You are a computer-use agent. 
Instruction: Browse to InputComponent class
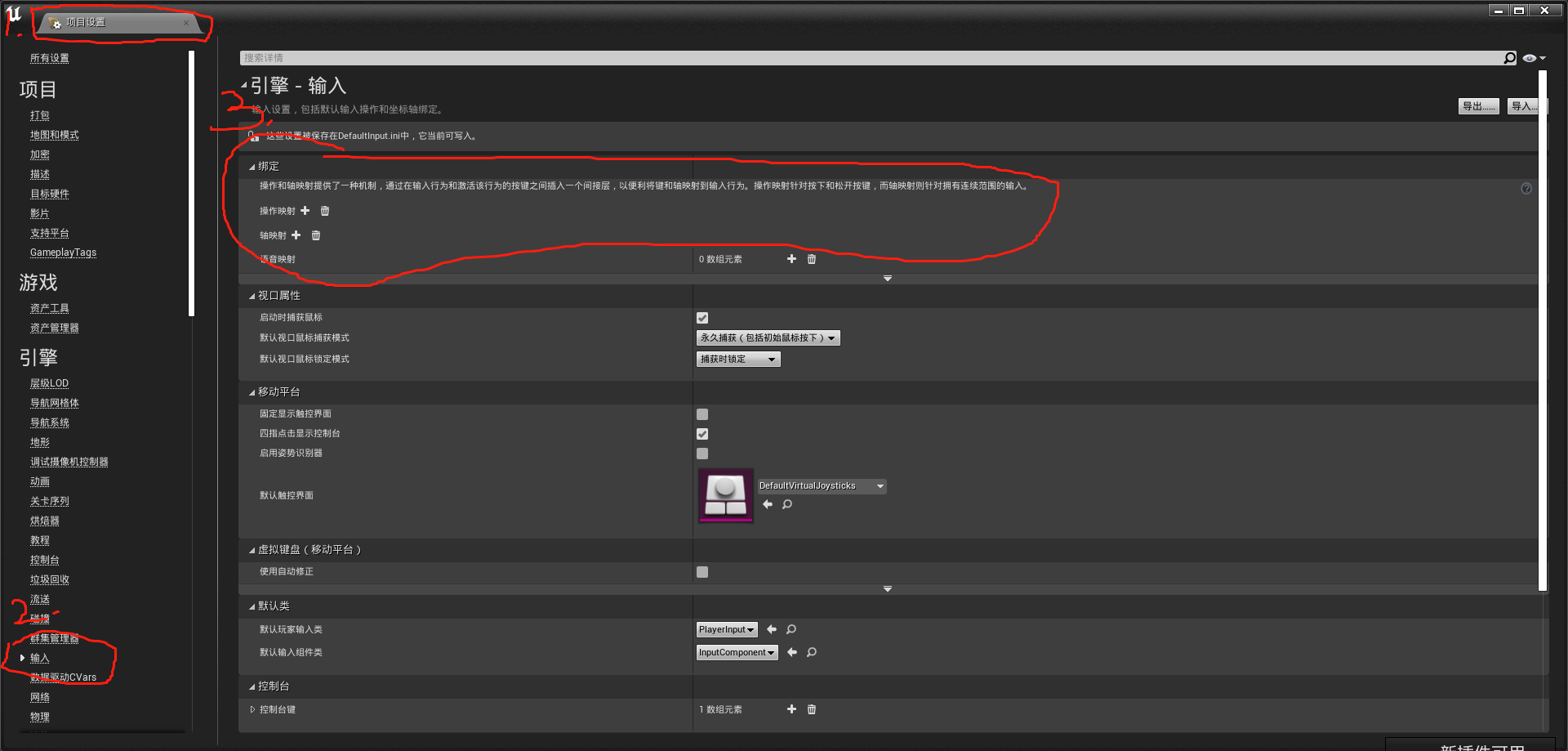[x=812, y=652]
